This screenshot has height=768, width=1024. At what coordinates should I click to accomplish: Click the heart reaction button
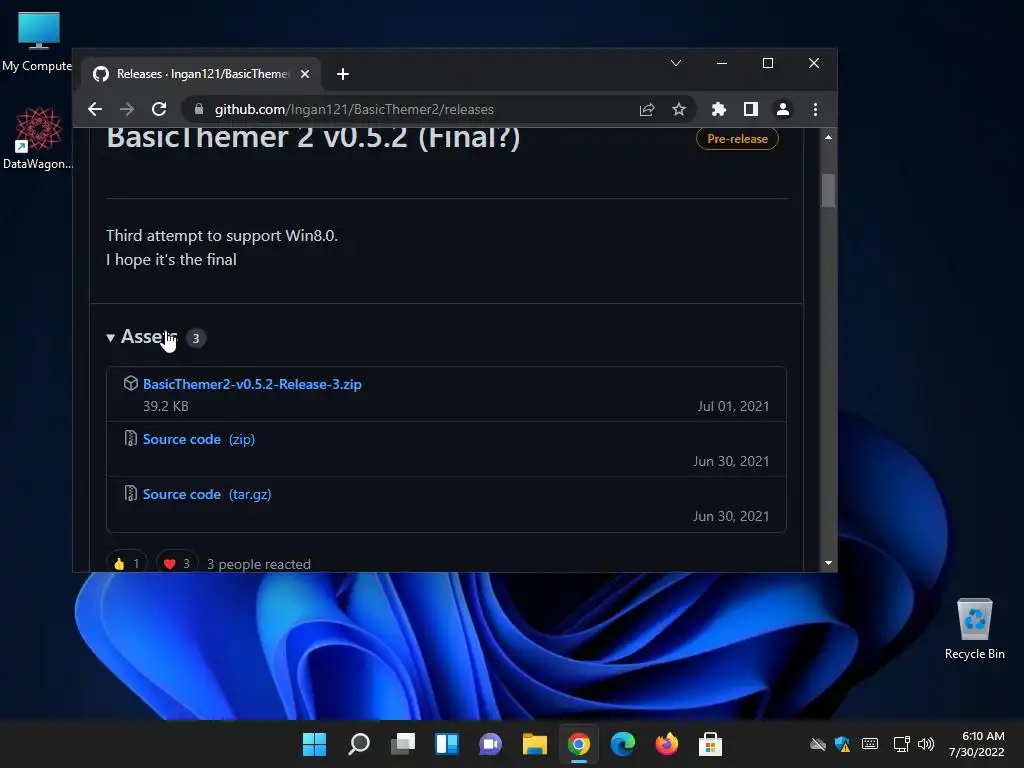click(x=177, y=563)
